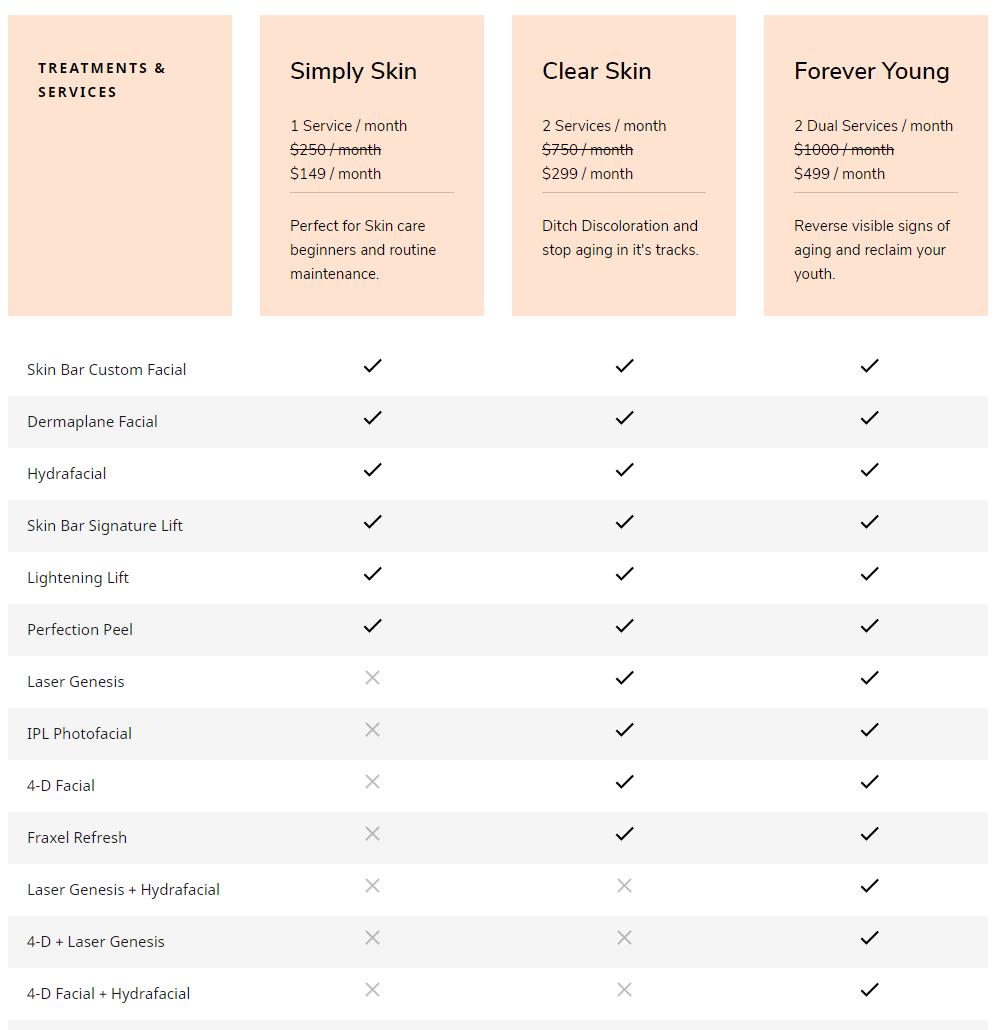The width and height of the screenshot is (1000, 1030).
Task: Click Forever Young checkmark for 4-D Facial + Hydrafacial
Action: [x=869, y=990]
